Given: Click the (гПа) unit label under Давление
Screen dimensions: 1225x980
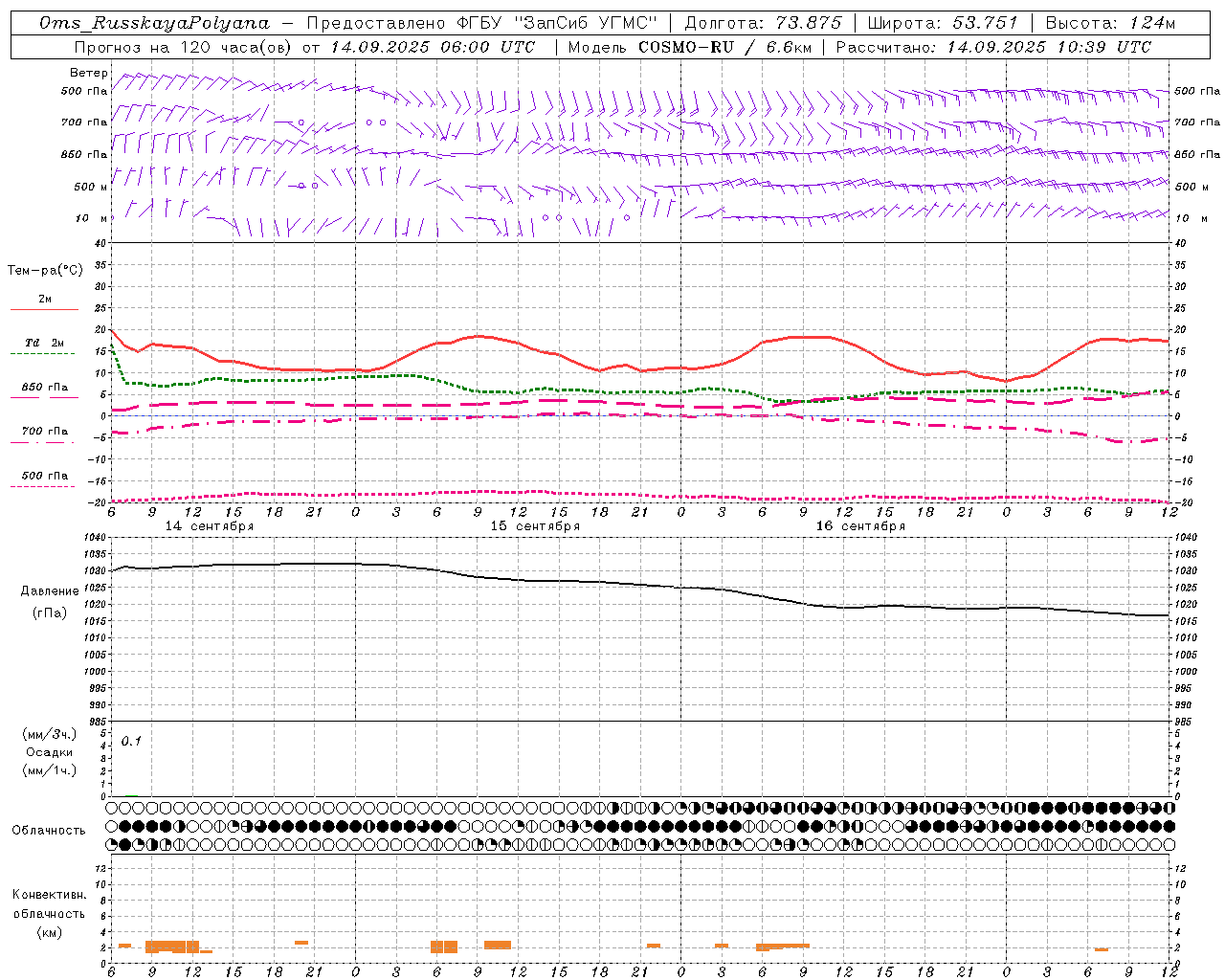Looking at the screenshot, I should pos(49,613).
